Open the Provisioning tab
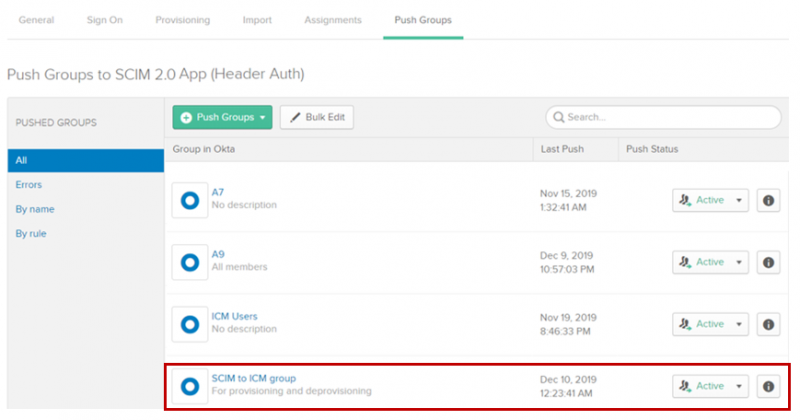This screenshot has height=420, width=800. 183,20
